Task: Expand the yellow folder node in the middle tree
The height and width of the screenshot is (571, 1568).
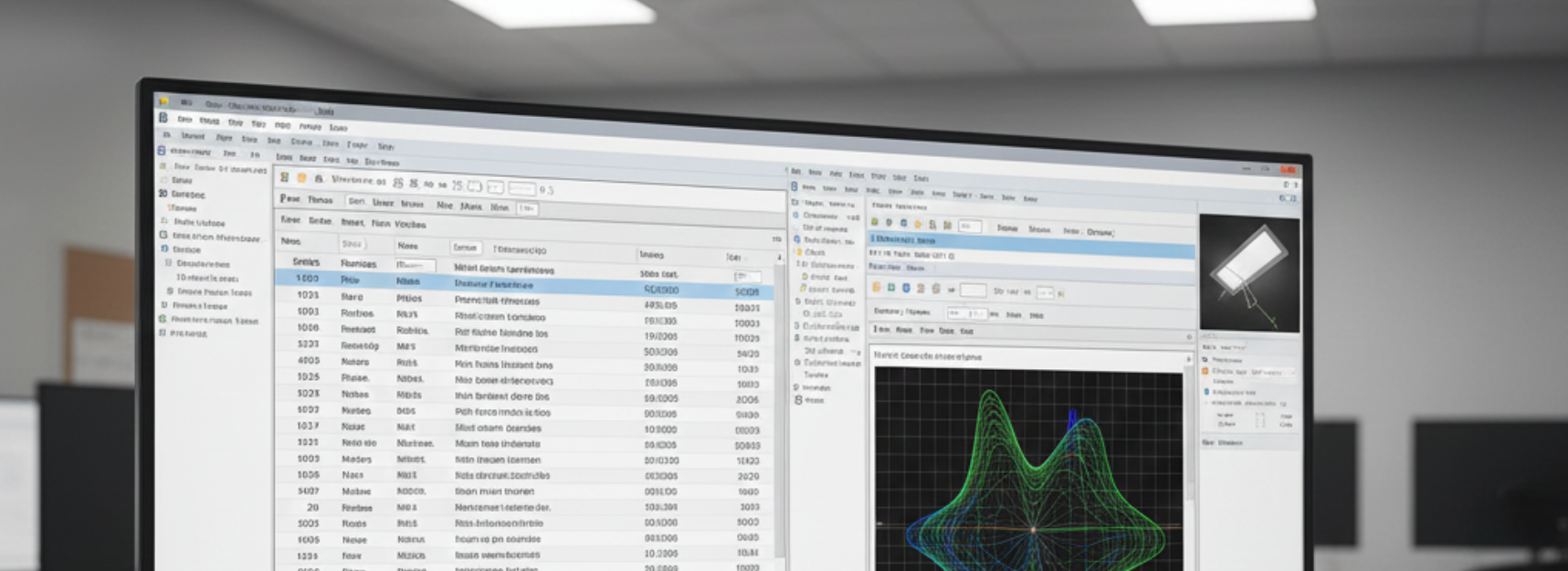Action: point(798,252)
